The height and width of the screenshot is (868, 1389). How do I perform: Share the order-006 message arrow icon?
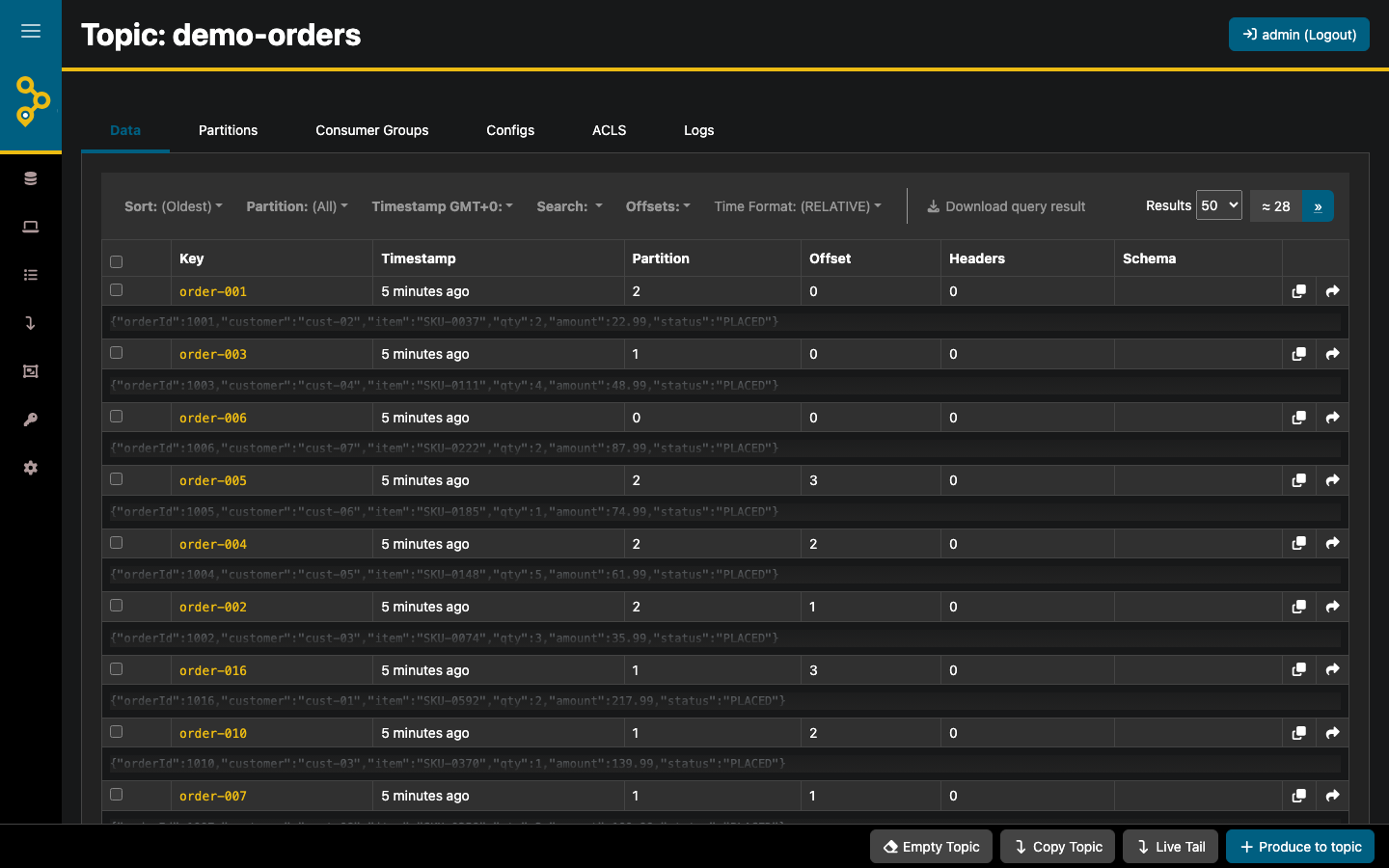point(1332,418)
